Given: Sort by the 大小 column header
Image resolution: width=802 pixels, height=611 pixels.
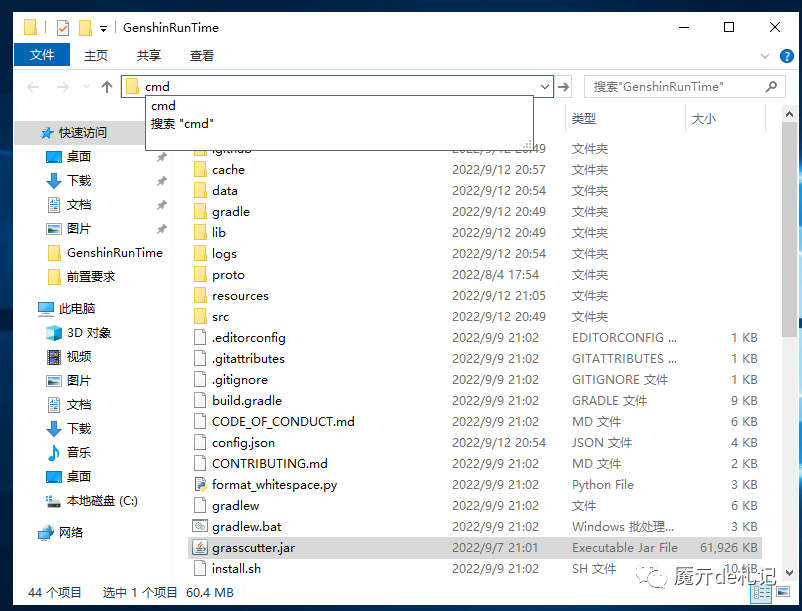Looking at the screenshot, I should (704, 119).
